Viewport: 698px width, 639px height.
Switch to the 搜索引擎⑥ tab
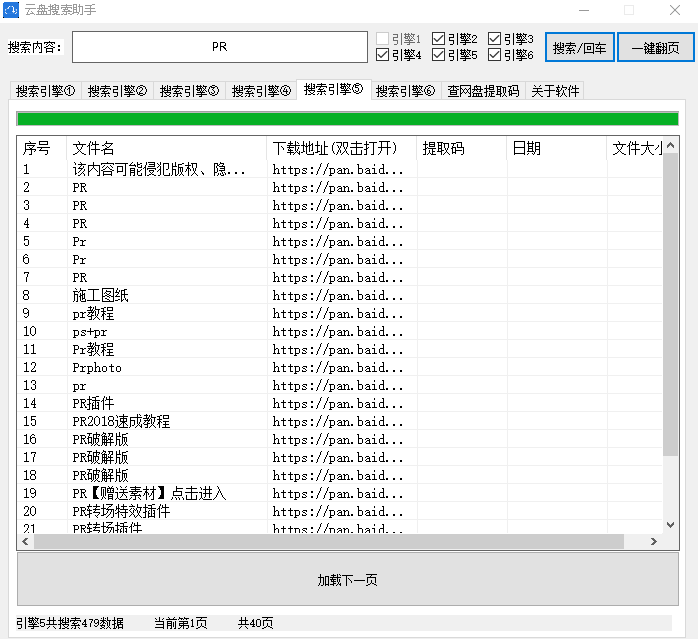click(406, 91)
